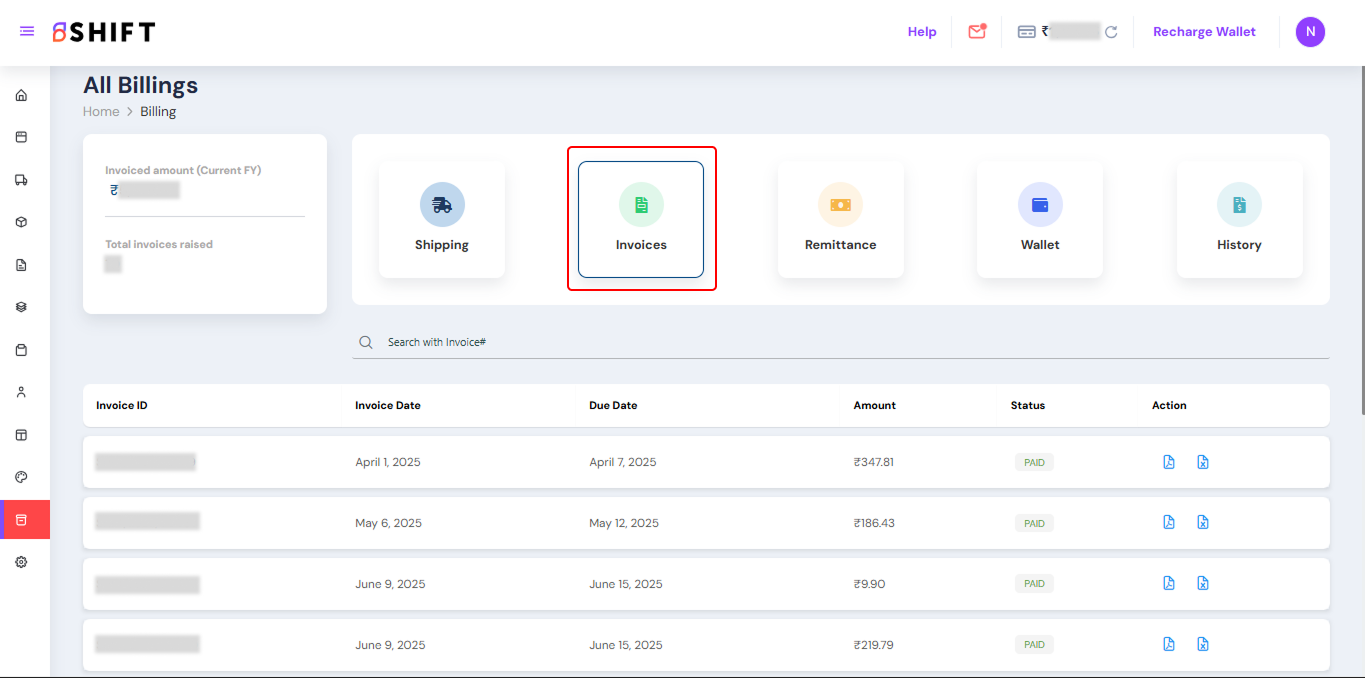The width and height of the screenshot is (1365, 678).
Task: Download Excel file for the ₹219.79 invoice
Action: tap(1203, 645)
